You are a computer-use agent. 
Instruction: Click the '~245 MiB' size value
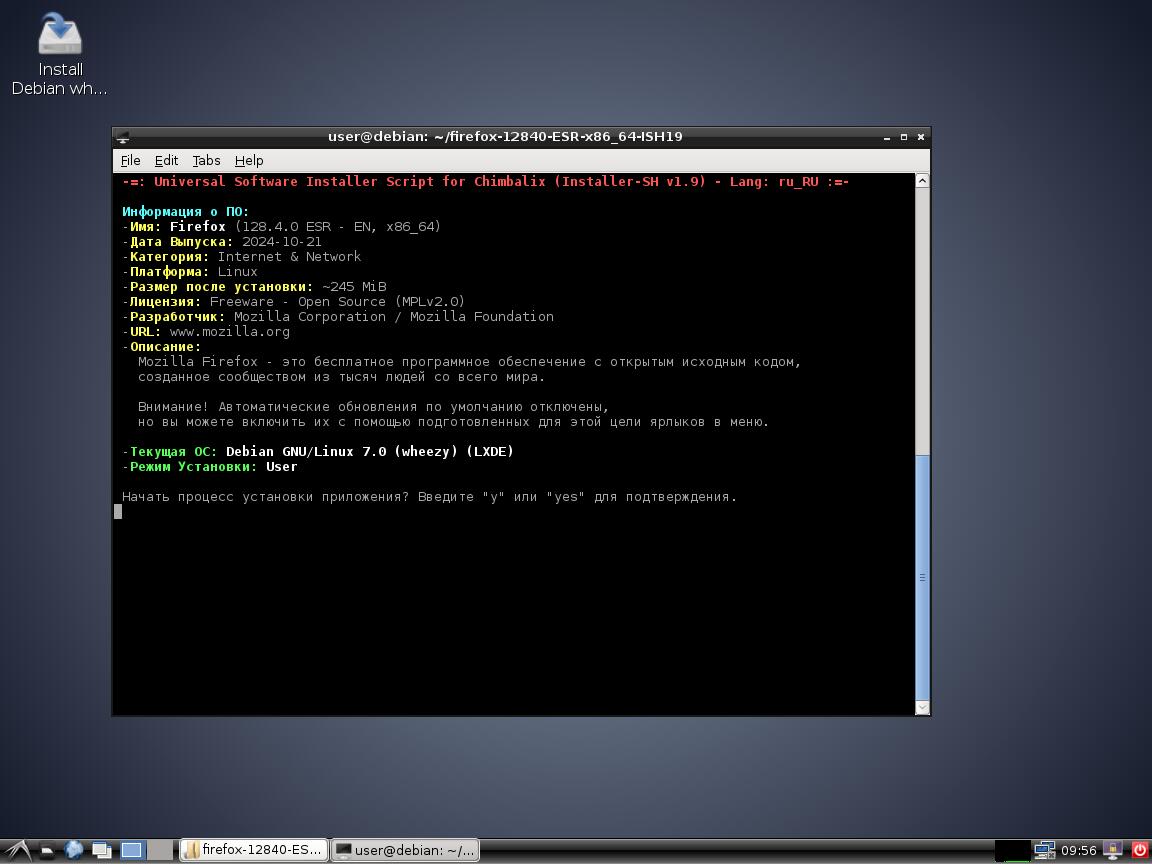354,287
